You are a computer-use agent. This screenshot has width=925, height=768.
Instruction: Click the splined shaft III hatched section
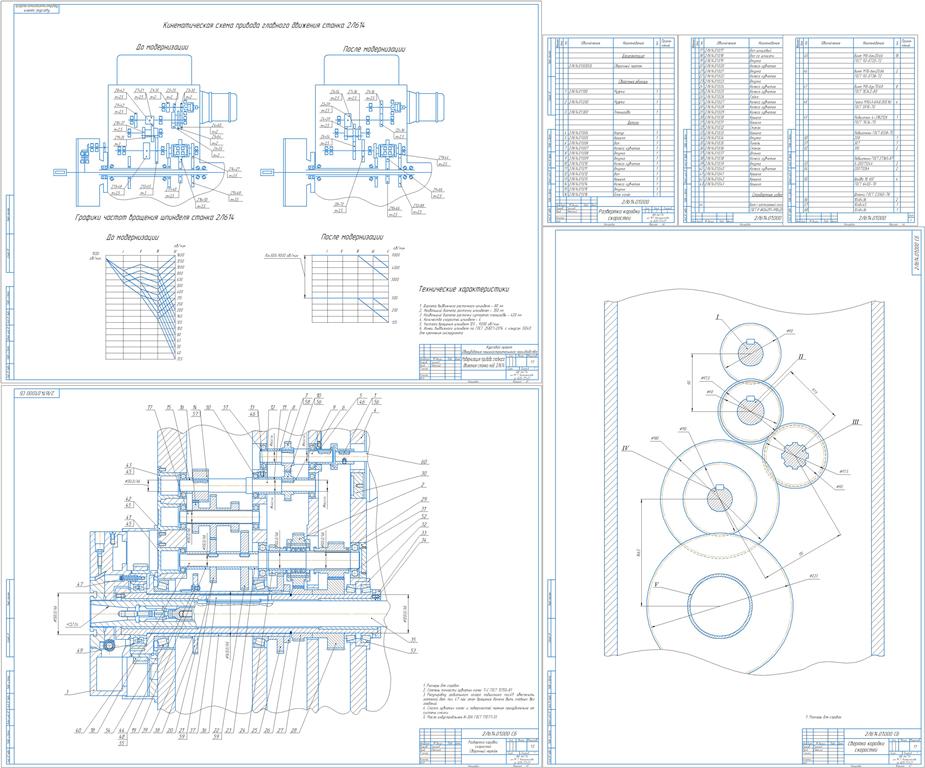pos(795,455)
